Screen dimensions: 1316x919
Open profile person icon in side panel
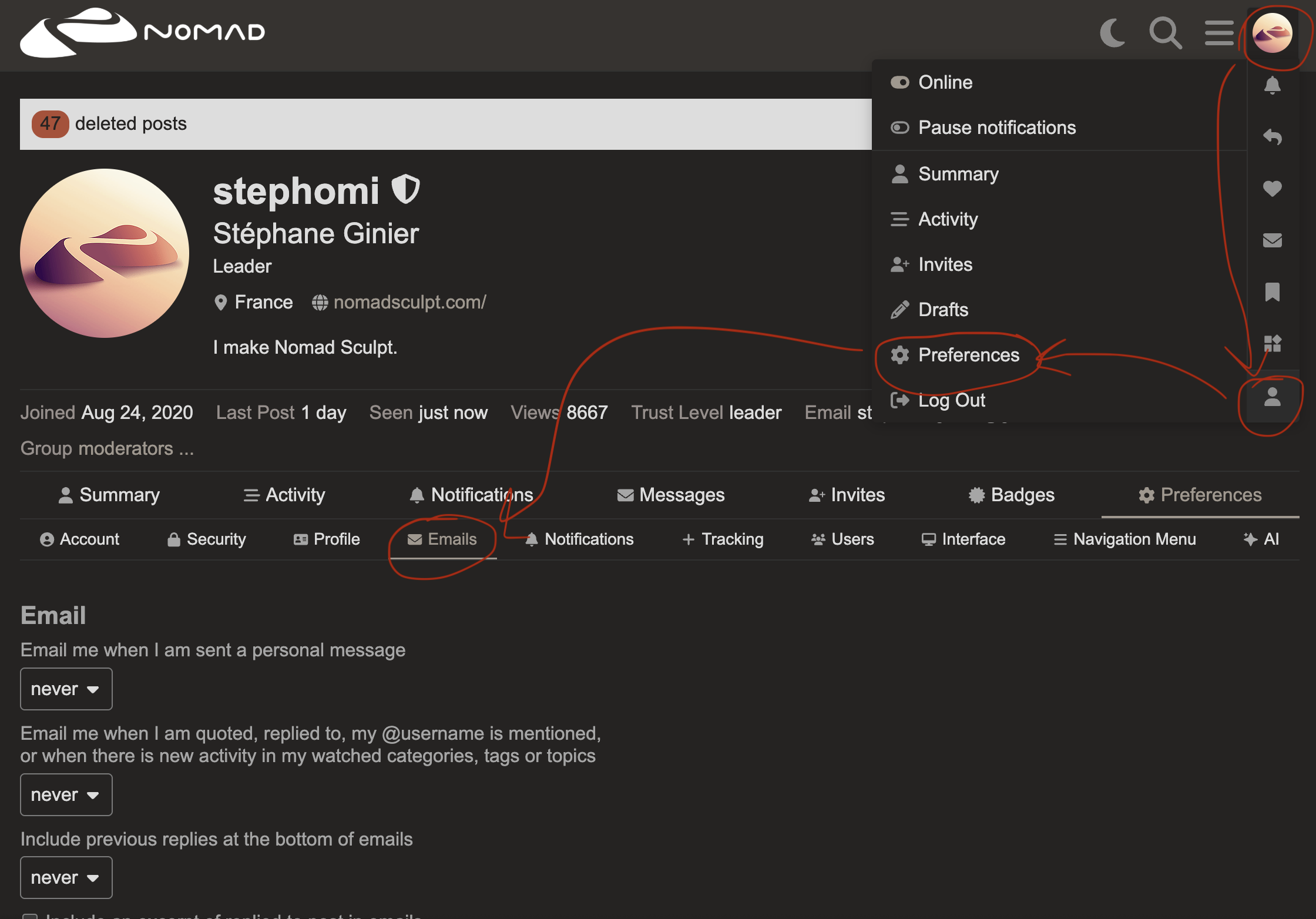click(x=1272, y=397)
